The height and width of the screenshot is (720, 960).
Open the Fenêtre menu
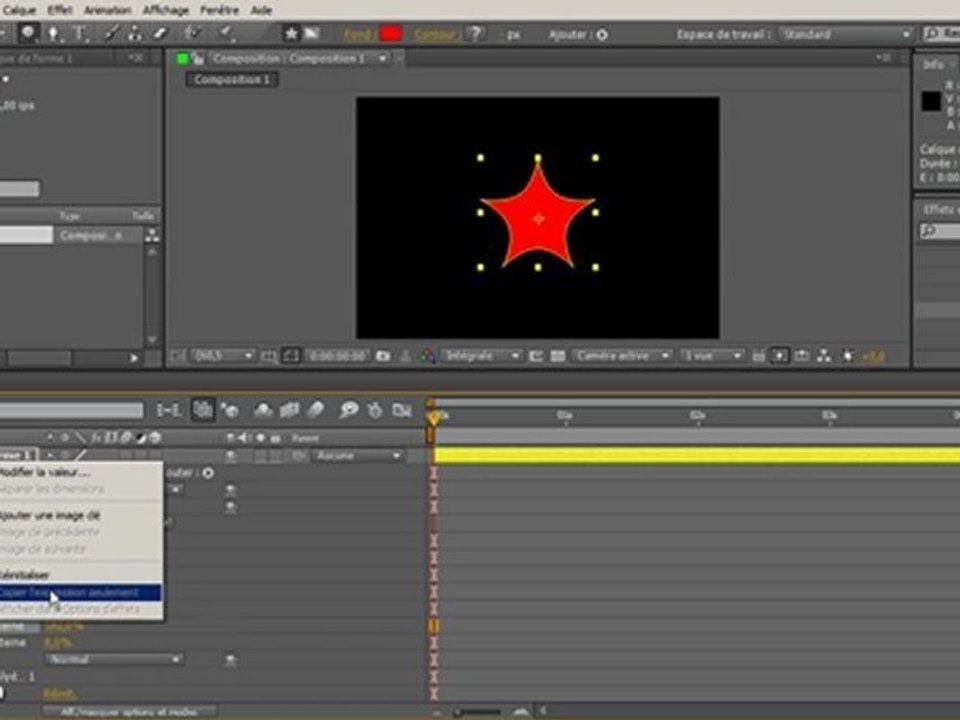tap(219, 10)
